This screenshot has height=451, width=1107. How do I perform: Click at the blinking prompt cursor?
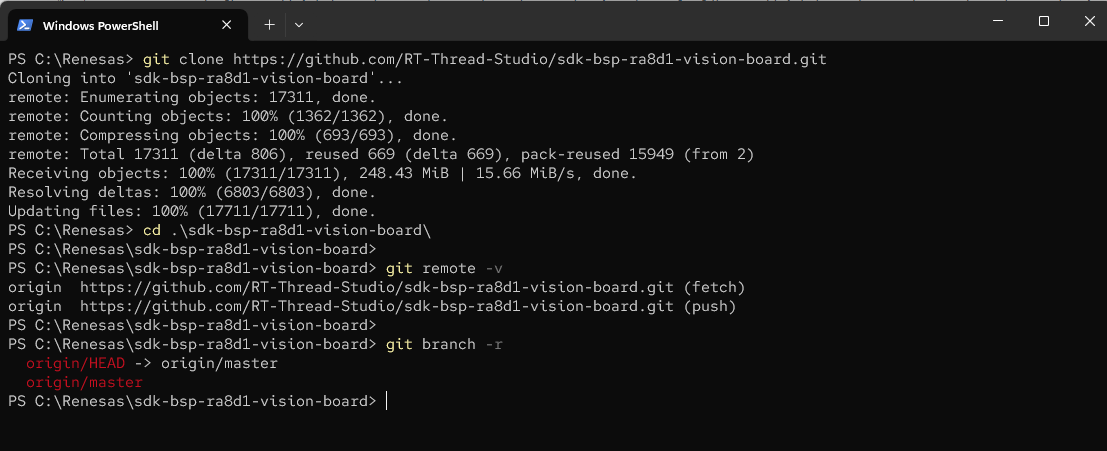(386, 401)
